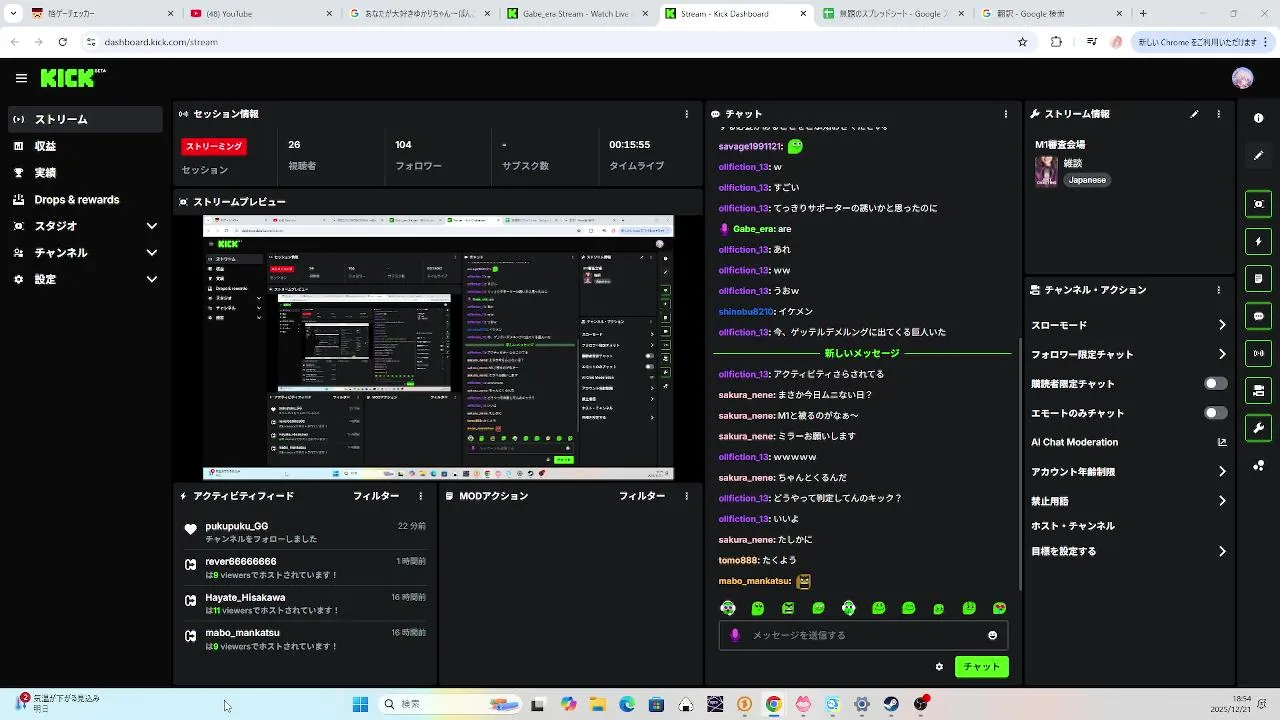
Task: Open the channel actions panel three-dot menu
Action: tap(1218, 290)
